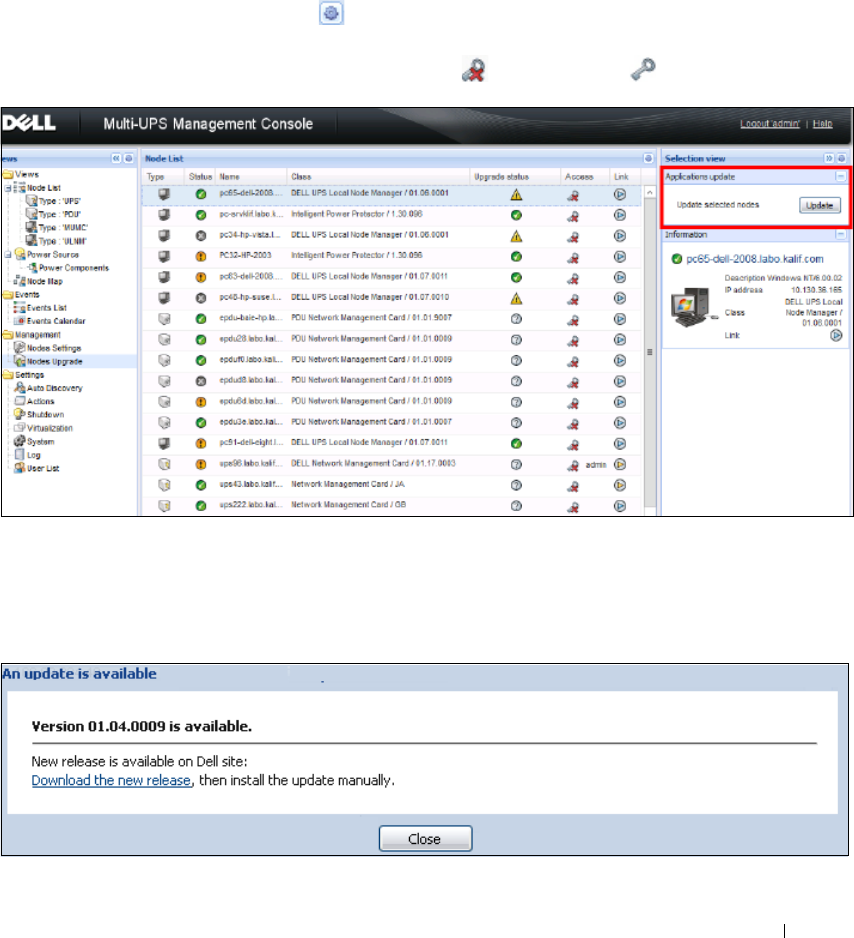Click computer image in Information panel
The height and width of the screenshot is (938, 854).
pyautogui.click(x=694, y=307)
